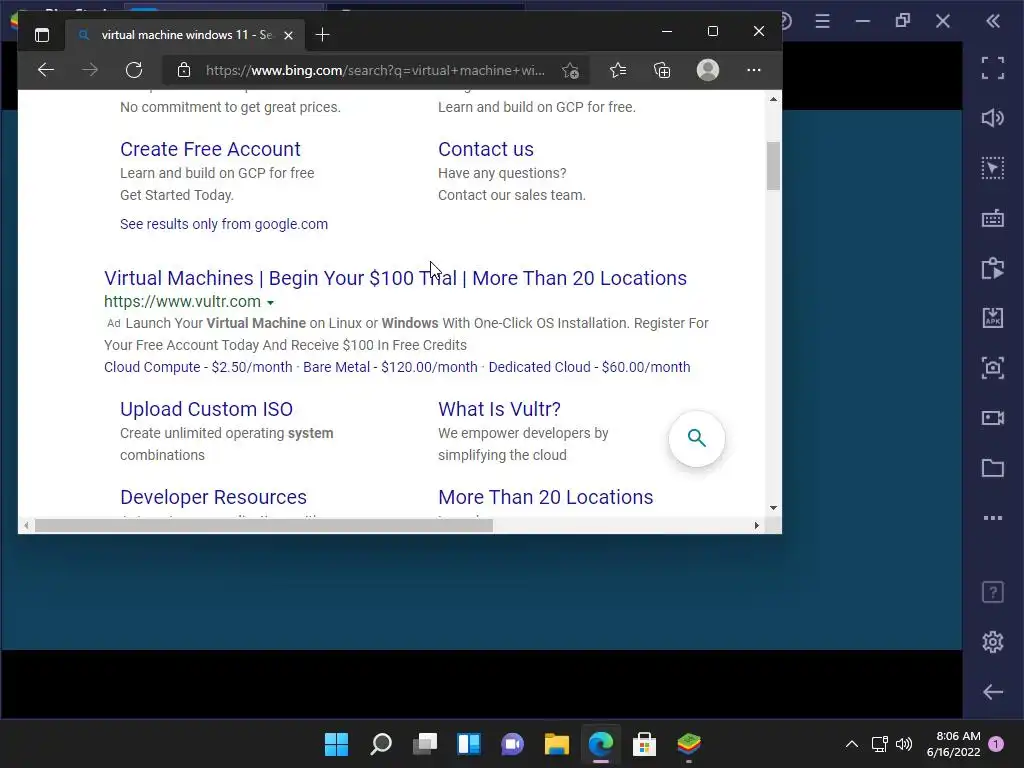Open Windows Start menu
Image resolution: width=1024 pixels, height=768 pixels.
(x=336, y=744)
